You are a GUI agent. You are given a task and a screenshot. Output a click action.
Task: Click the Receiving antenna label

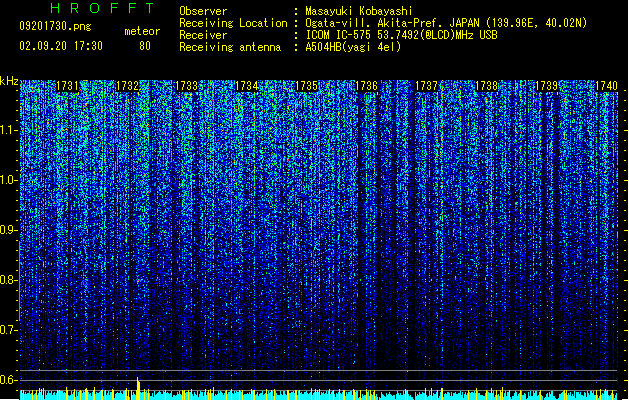(230, 47)
